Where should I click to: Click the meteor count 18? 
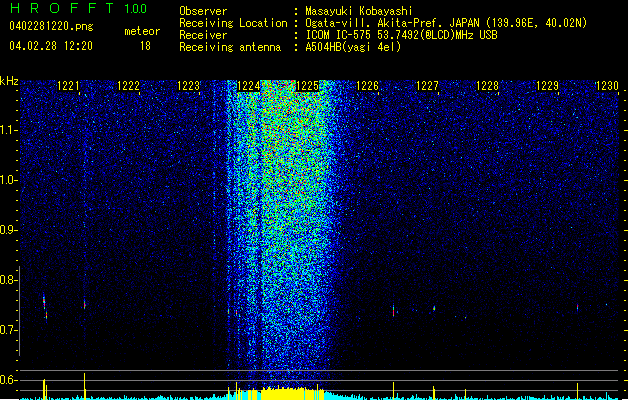coord(145,46)
